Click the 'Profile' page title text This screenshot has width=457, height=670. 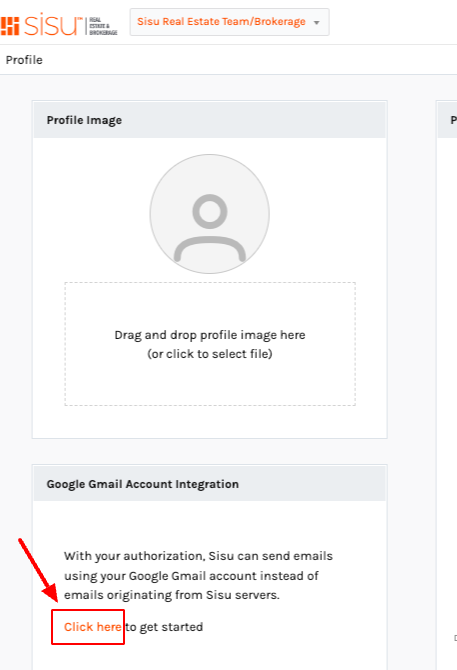click(24, 60)
